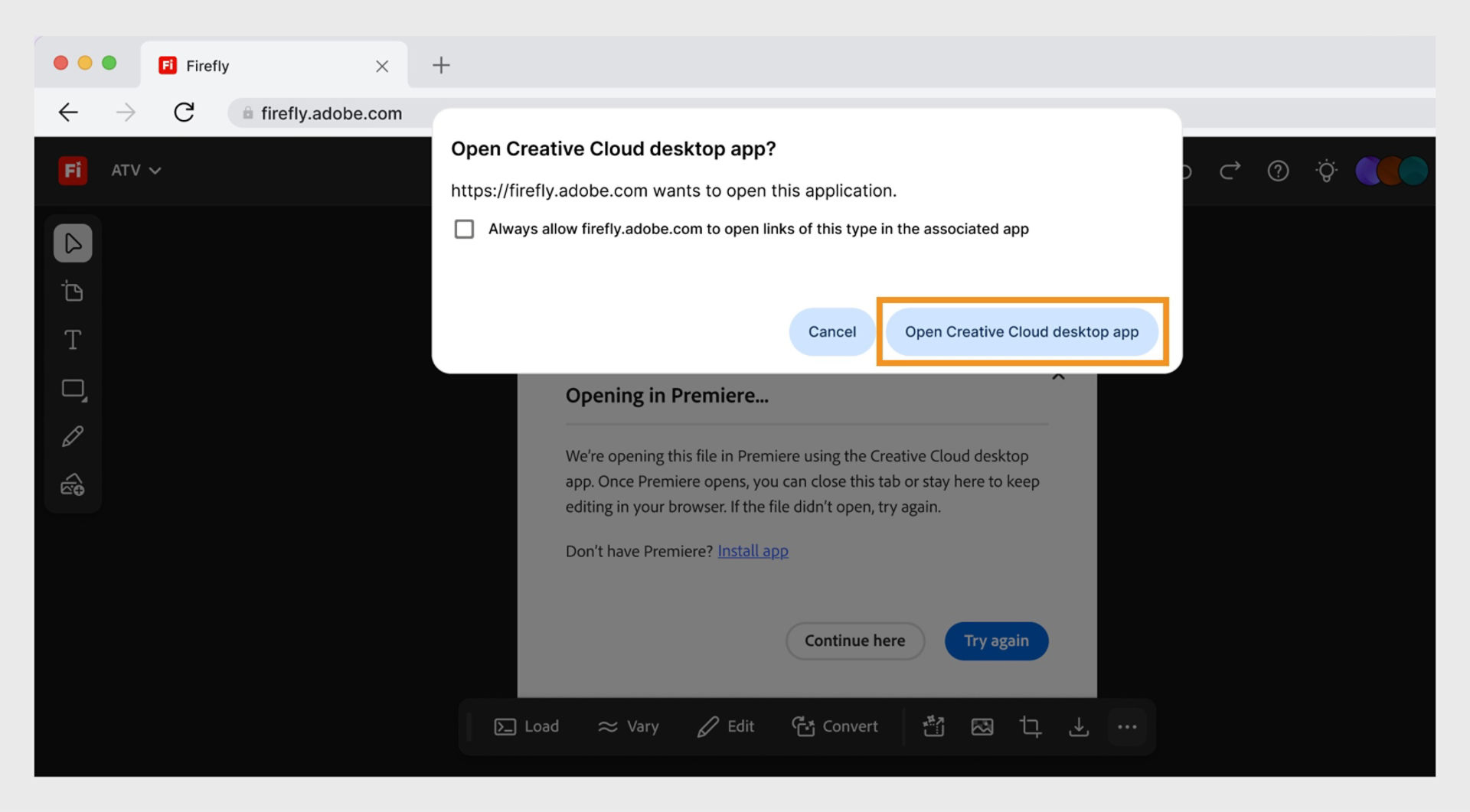Open the Crop icon in the bottom toolbar
The image size is (1470, 812).
pos(1030,726)
